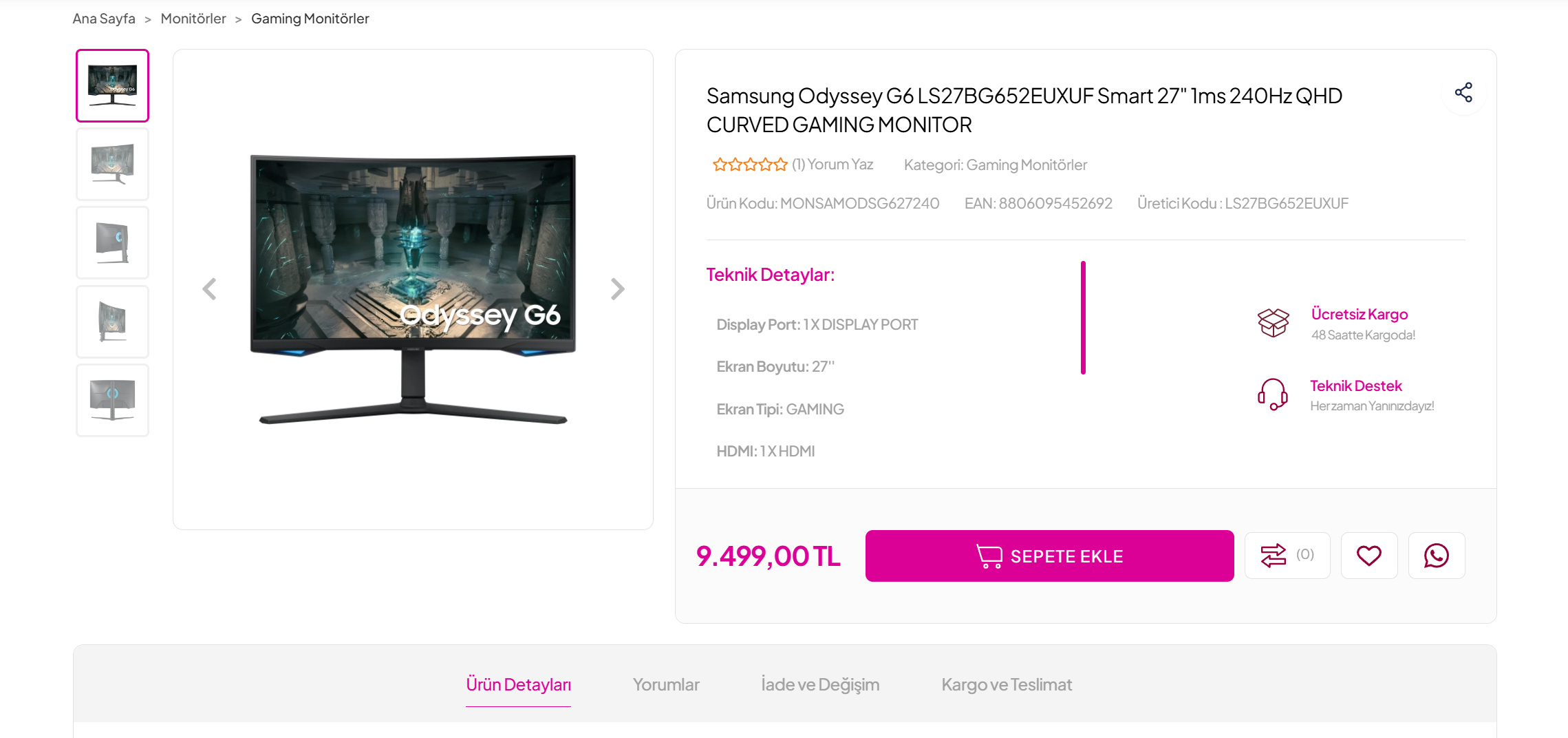Click the headset technical support icon

[x=1273, y=394]
